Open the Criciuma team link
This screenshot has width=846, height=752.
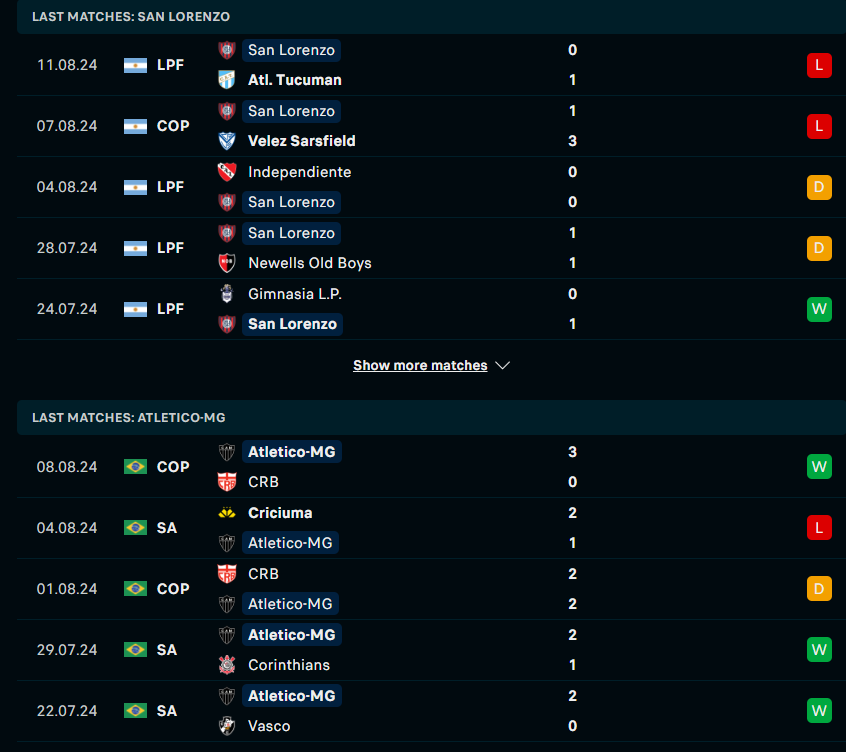coord(280,513)
